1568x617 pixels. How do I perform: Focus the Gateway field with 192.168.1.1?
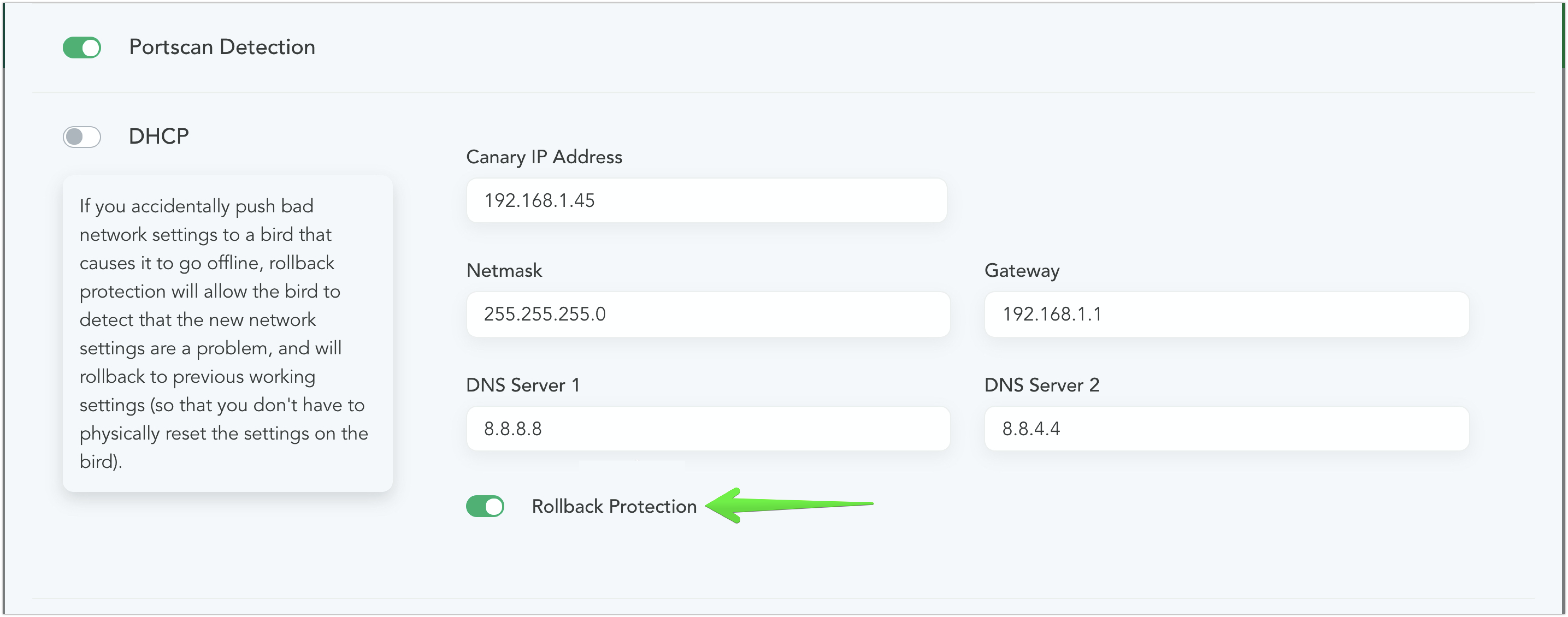point(1227,314)
